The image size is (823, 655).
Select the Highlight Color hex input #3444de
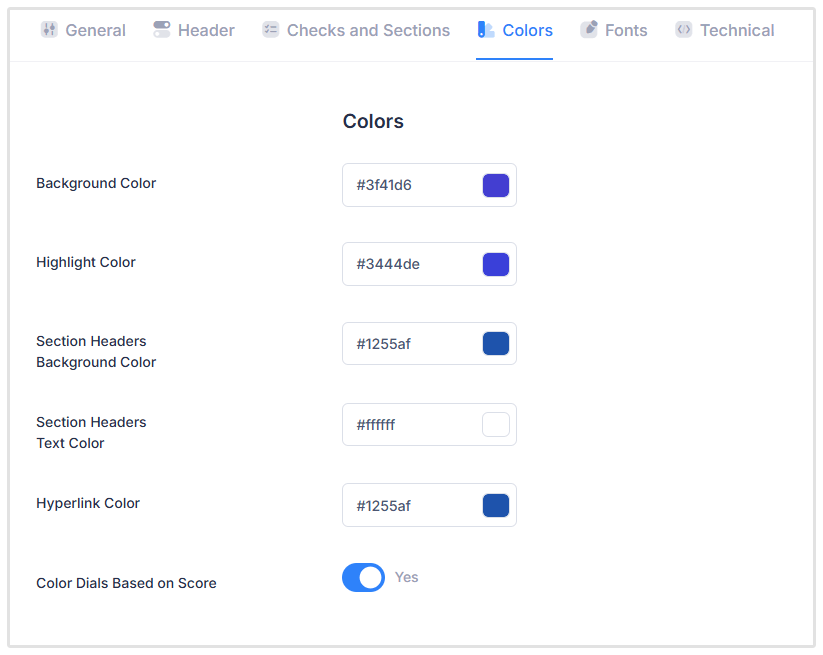(410, 264)
